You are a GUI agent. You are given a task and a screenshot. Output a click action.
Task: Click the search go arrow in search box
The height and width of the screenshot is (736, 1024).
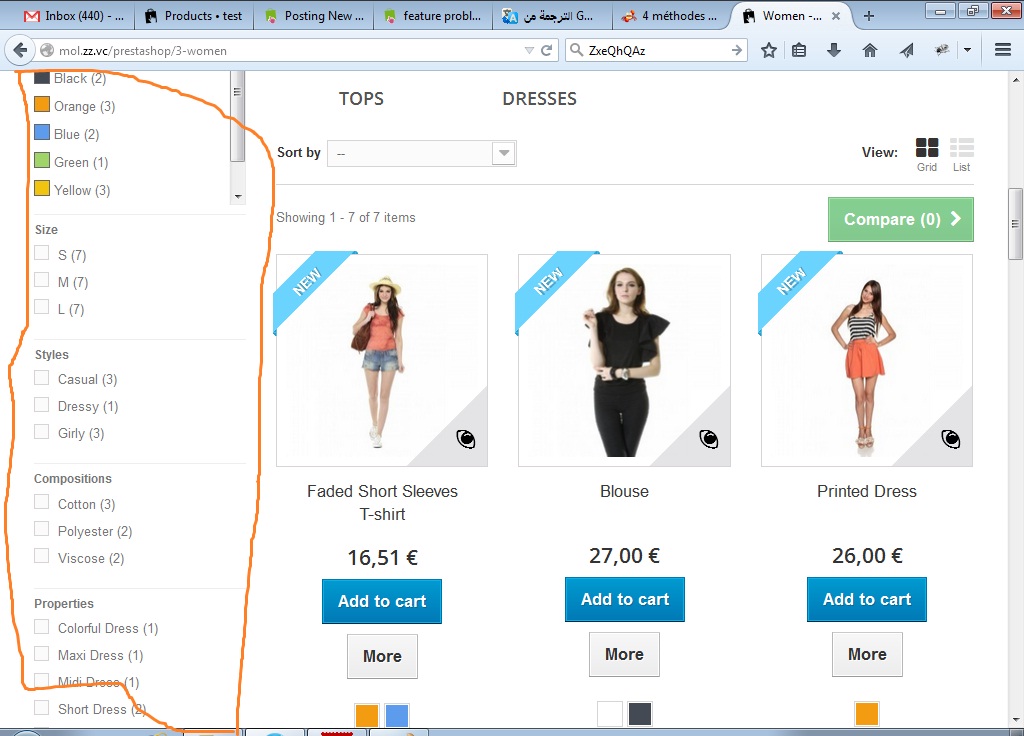click(x=737, y=50)
